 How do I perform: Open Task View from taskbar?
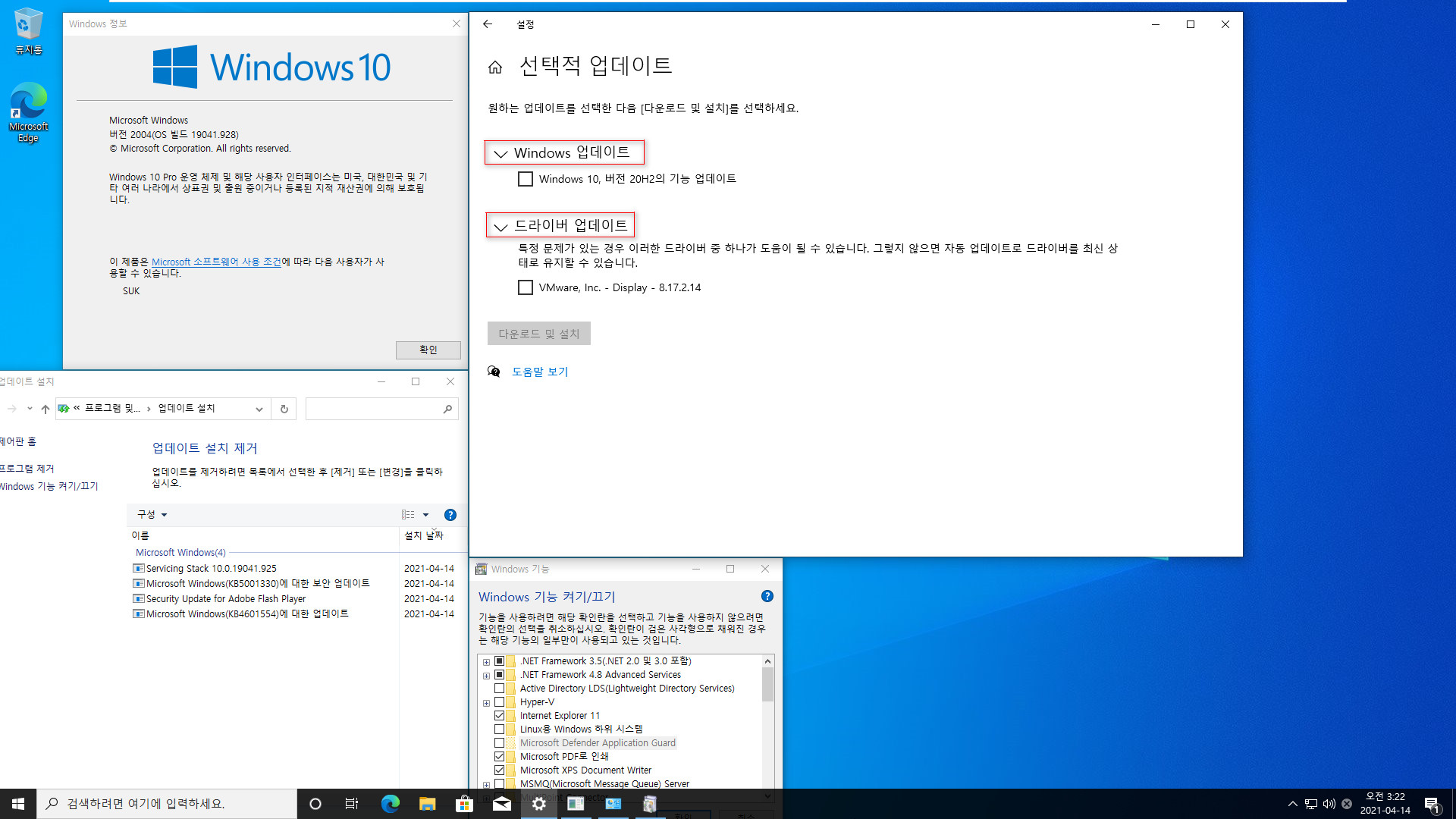tap(352, 804)
